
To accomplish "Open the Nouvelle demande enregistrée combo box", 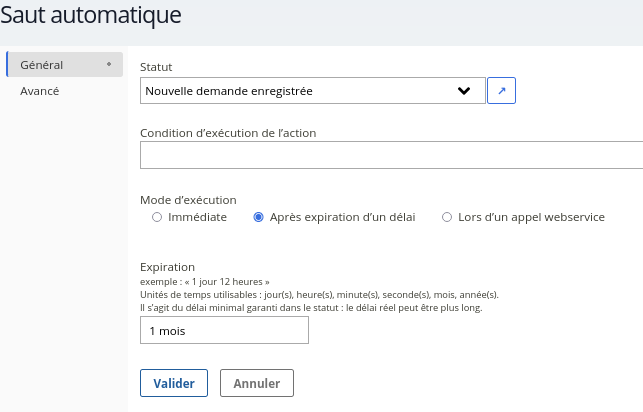I will (x=312, y=91).
